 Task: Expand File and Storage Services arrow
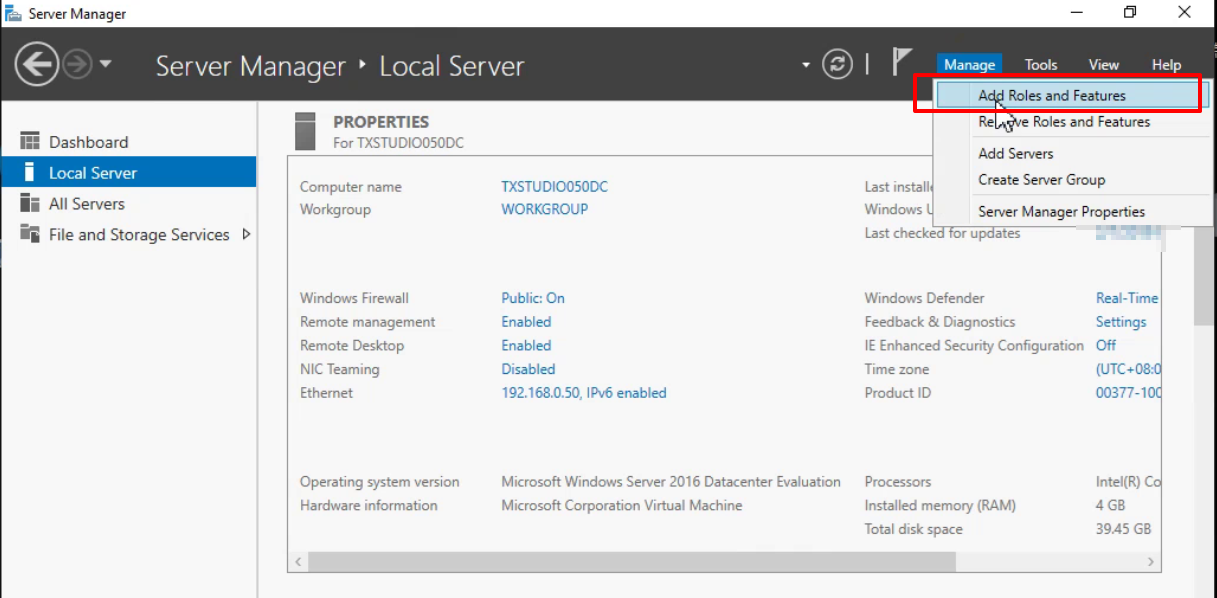click(246, 234)
